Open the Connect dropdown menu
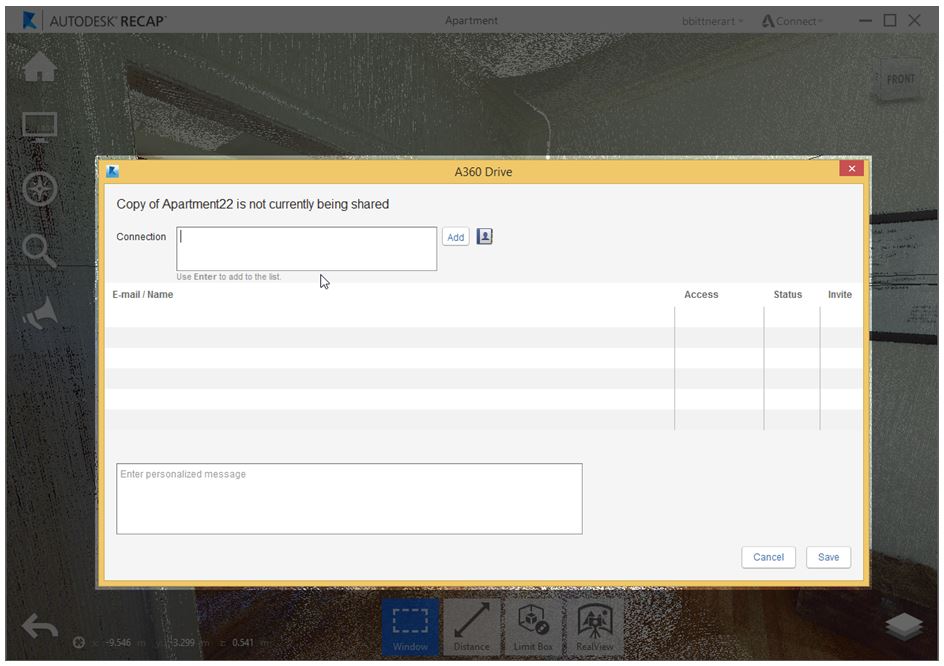The image size is (944, 666). [x=792, y=21]
